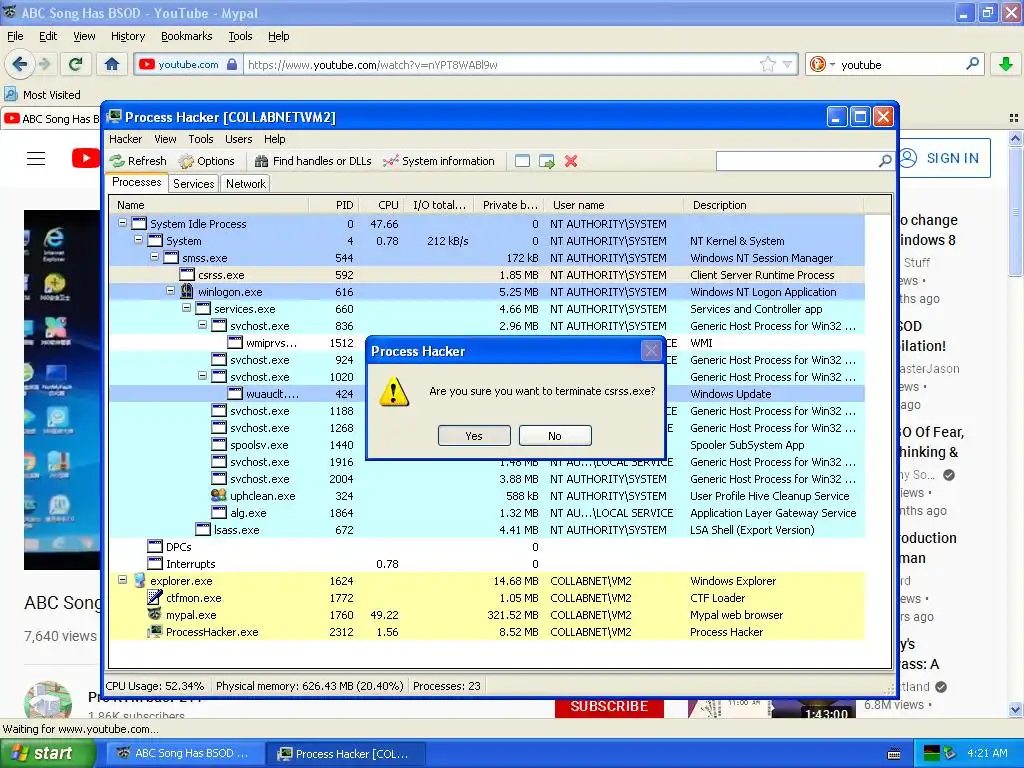Collapse the System process node
The width and height of the screenshot is (1024, 768).
pyautogui.click(x=138, y=240)
